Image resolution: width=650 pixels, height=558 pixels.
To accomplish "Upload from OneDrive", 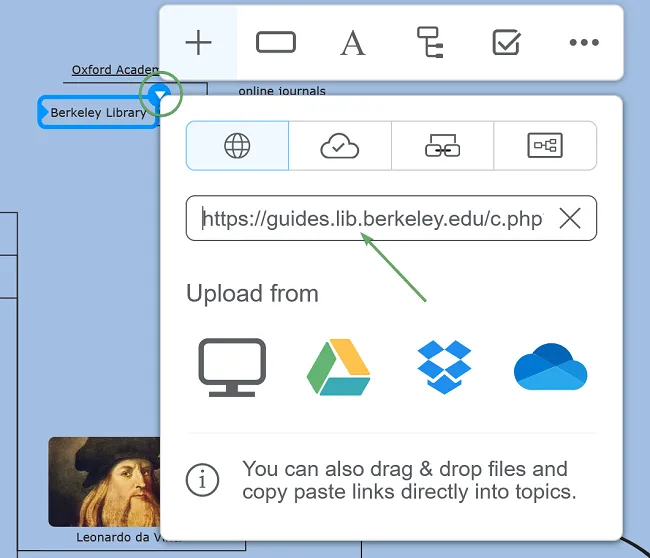I will tap(550, 367).
